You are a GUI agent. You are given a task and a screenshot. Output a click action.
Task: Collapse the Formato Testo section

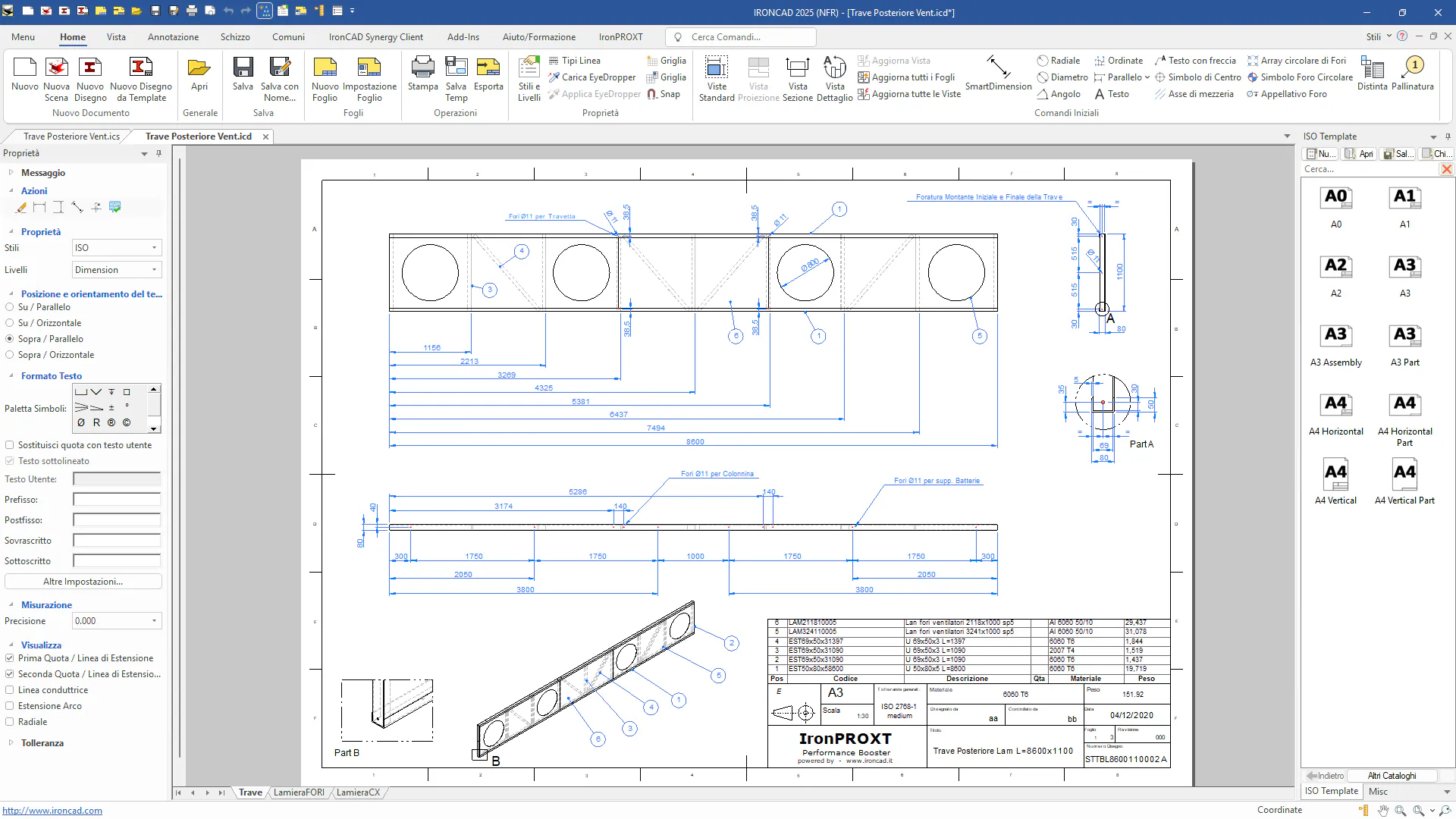11,376
